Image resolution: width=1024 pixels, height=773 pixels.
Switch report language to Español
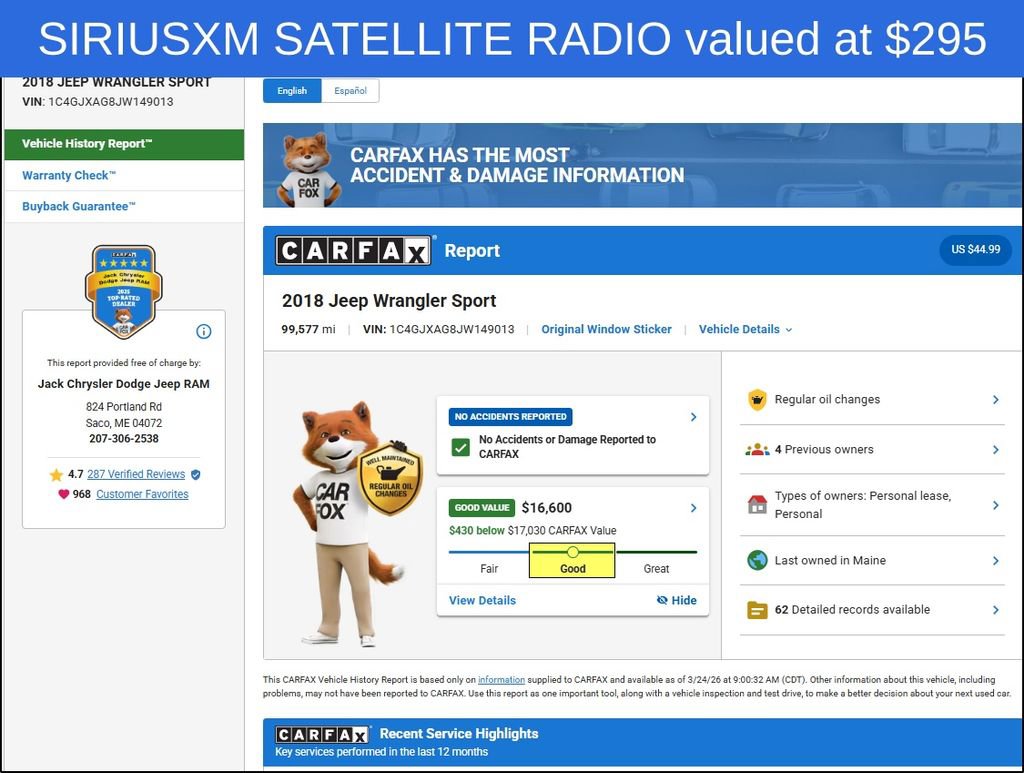[350, 91]
